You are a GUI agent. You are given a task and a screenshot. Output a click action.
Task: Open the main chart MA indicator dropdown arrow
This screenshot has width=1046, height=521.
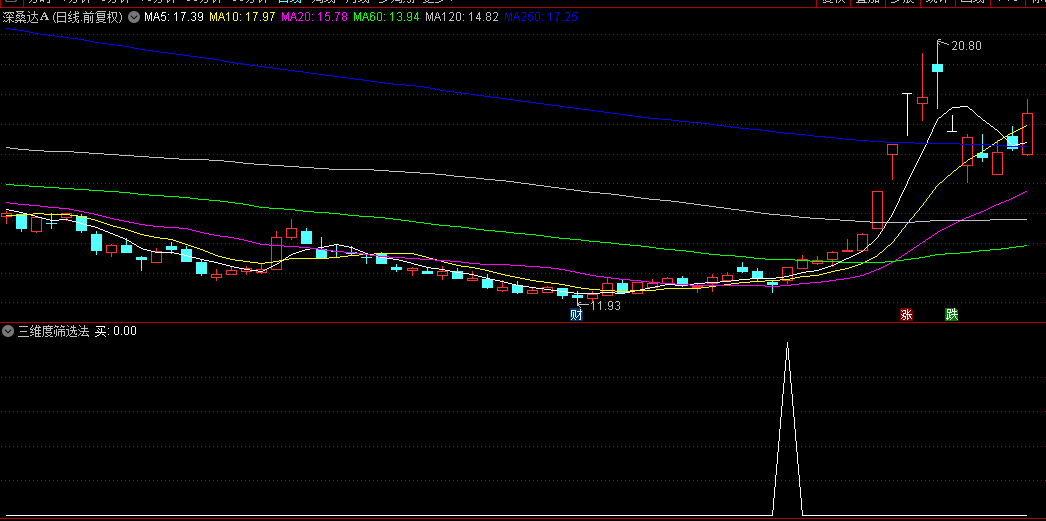[133, 17]
